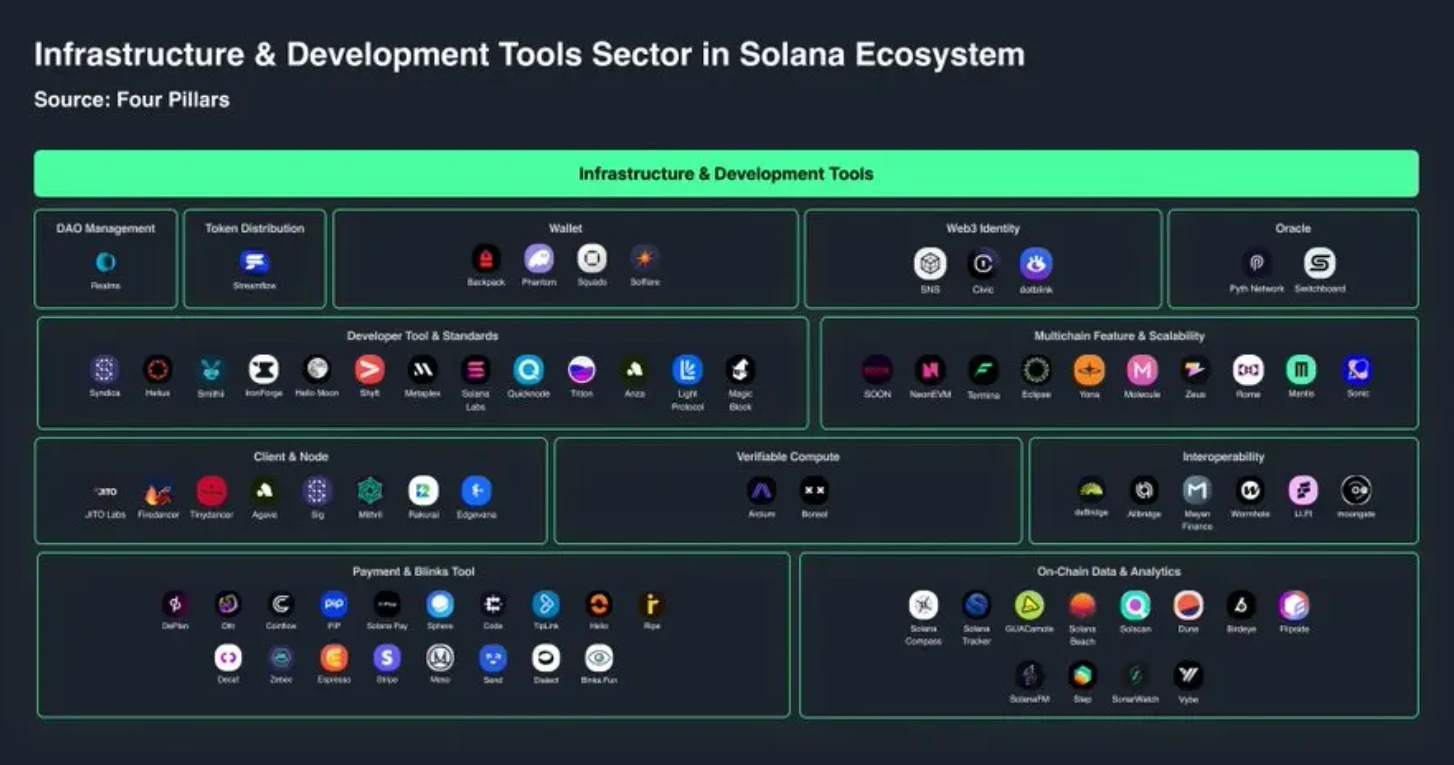Image resolution: width=1454 pixels, height=765 pixels.
Task: Click the Civic icon
Action: 983,264
